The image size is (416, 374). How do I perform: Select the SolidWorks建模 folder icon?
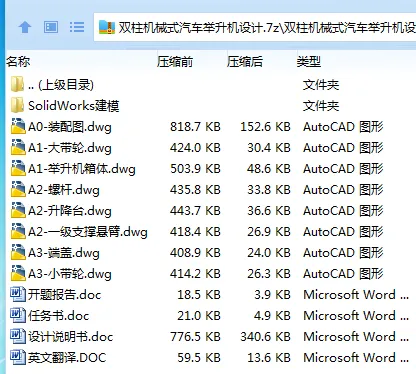point(17,105)
